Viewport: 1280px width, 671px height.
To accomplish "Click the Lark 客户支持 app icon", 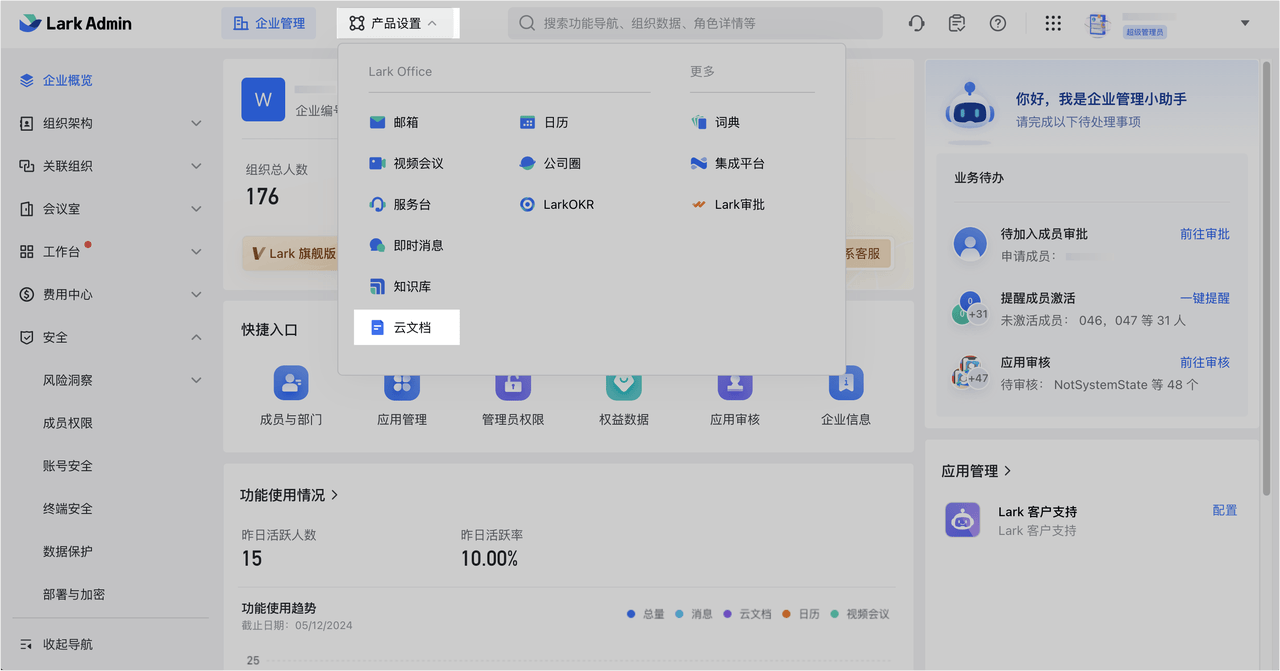I will (x=963, y=520).
